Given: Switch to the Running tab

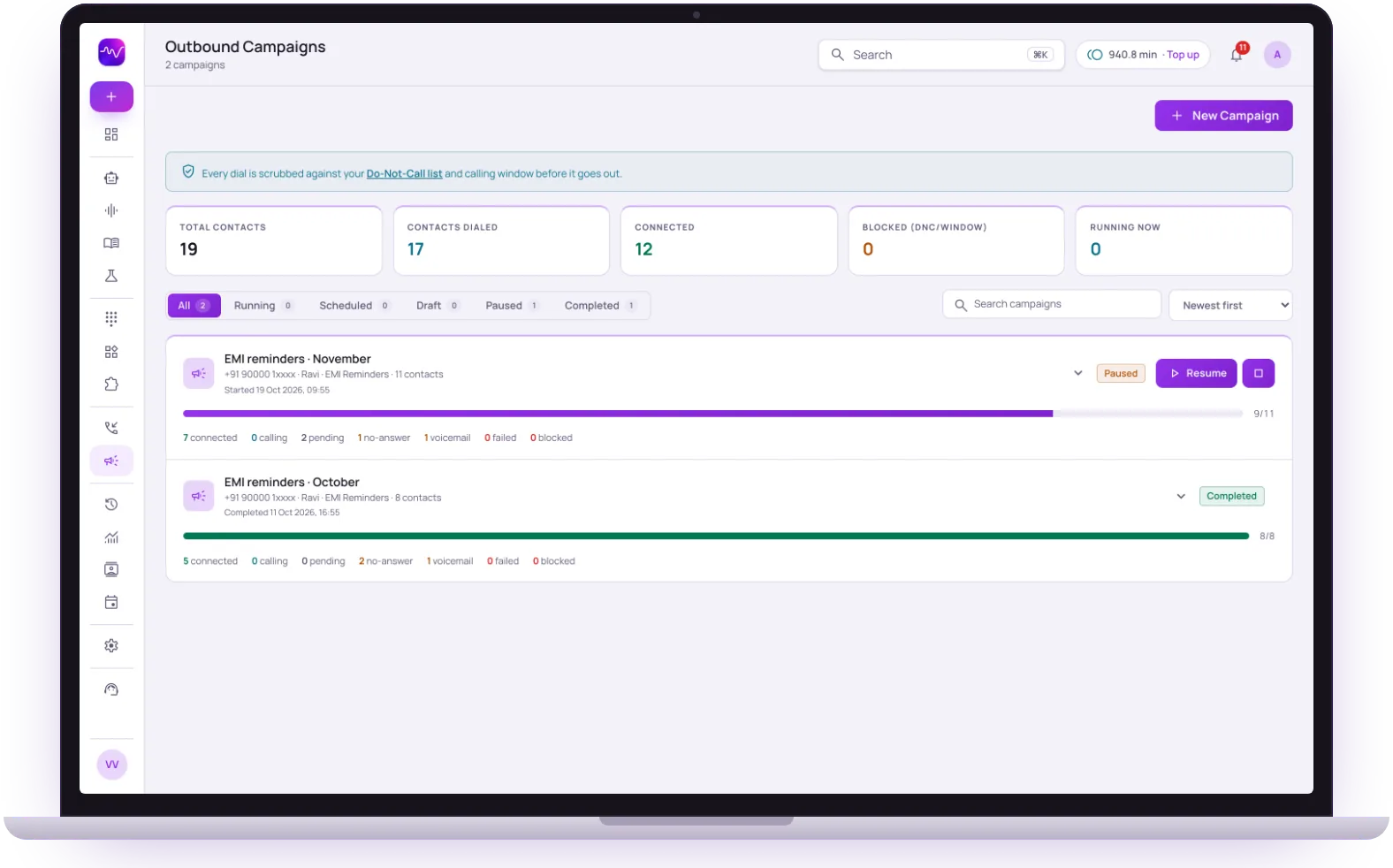Looking at the screenshot, I should pos(263,306).
